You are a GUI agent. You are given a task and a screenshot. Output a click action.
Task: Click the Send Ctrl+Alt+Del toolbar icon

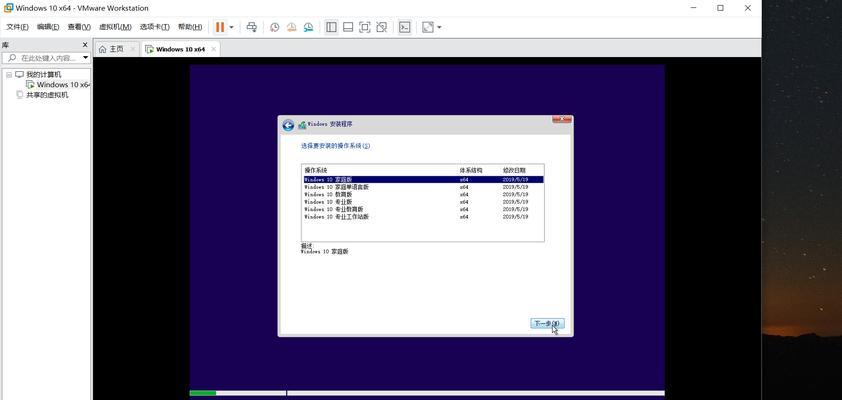(x=251, y=27)
